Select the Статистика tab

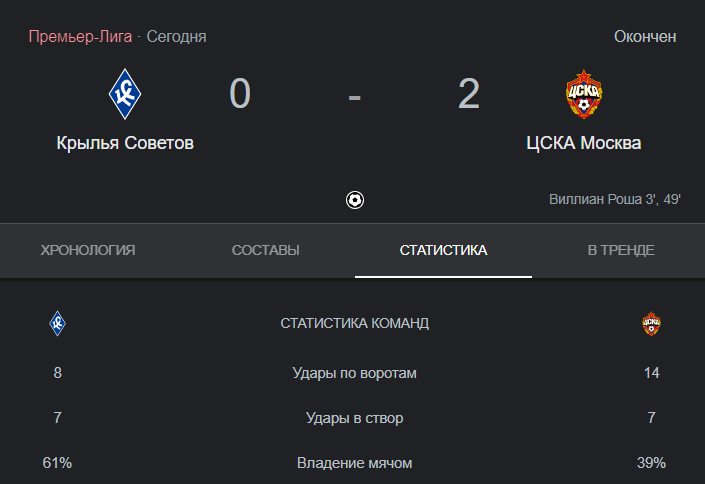(x=443, y=250)
